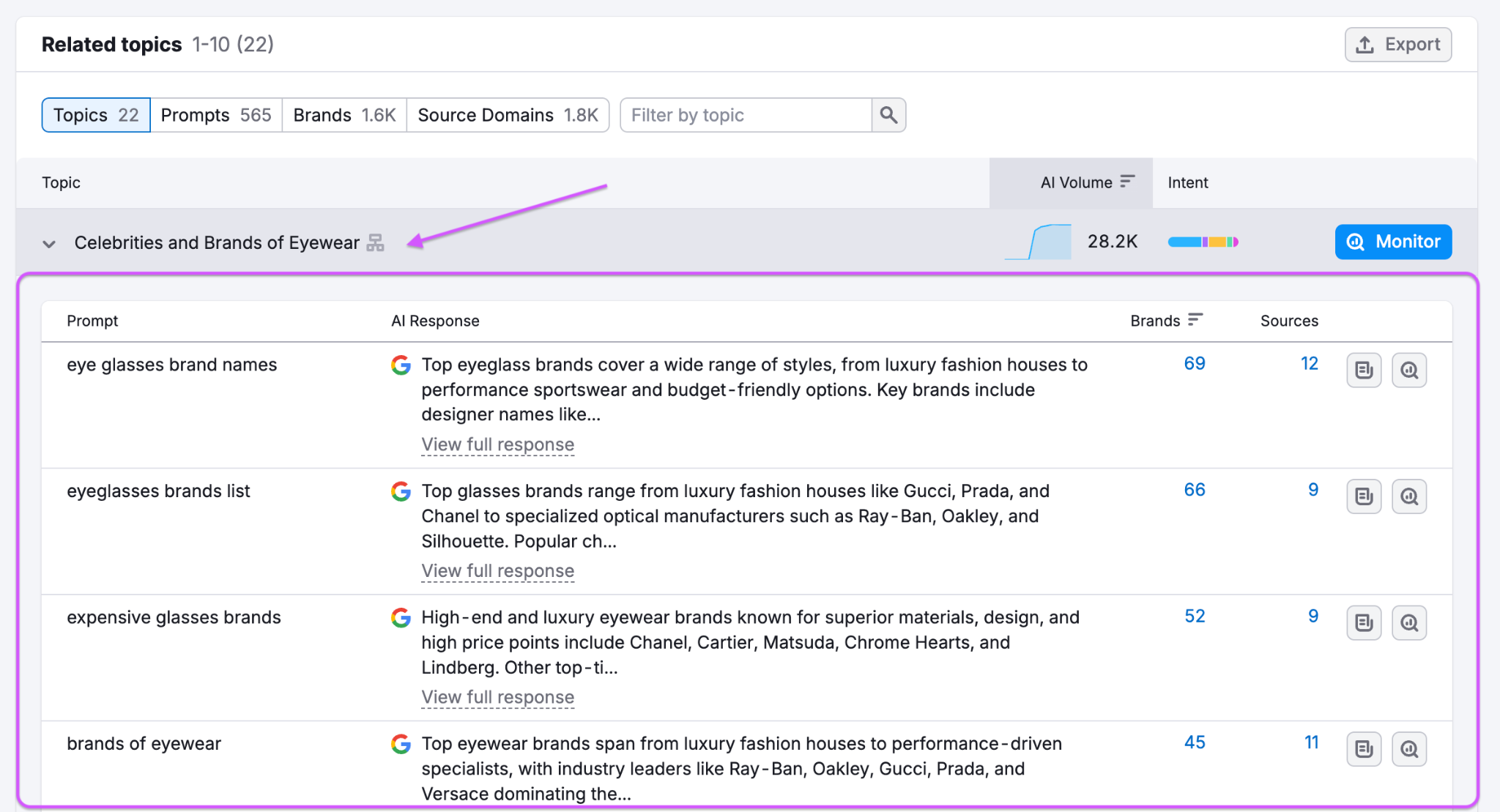This screenshot has width=1500, height=812.
Task: Click the multicolor intent distribution bar
Action: pyautogui.click(x=1203, y=242)
